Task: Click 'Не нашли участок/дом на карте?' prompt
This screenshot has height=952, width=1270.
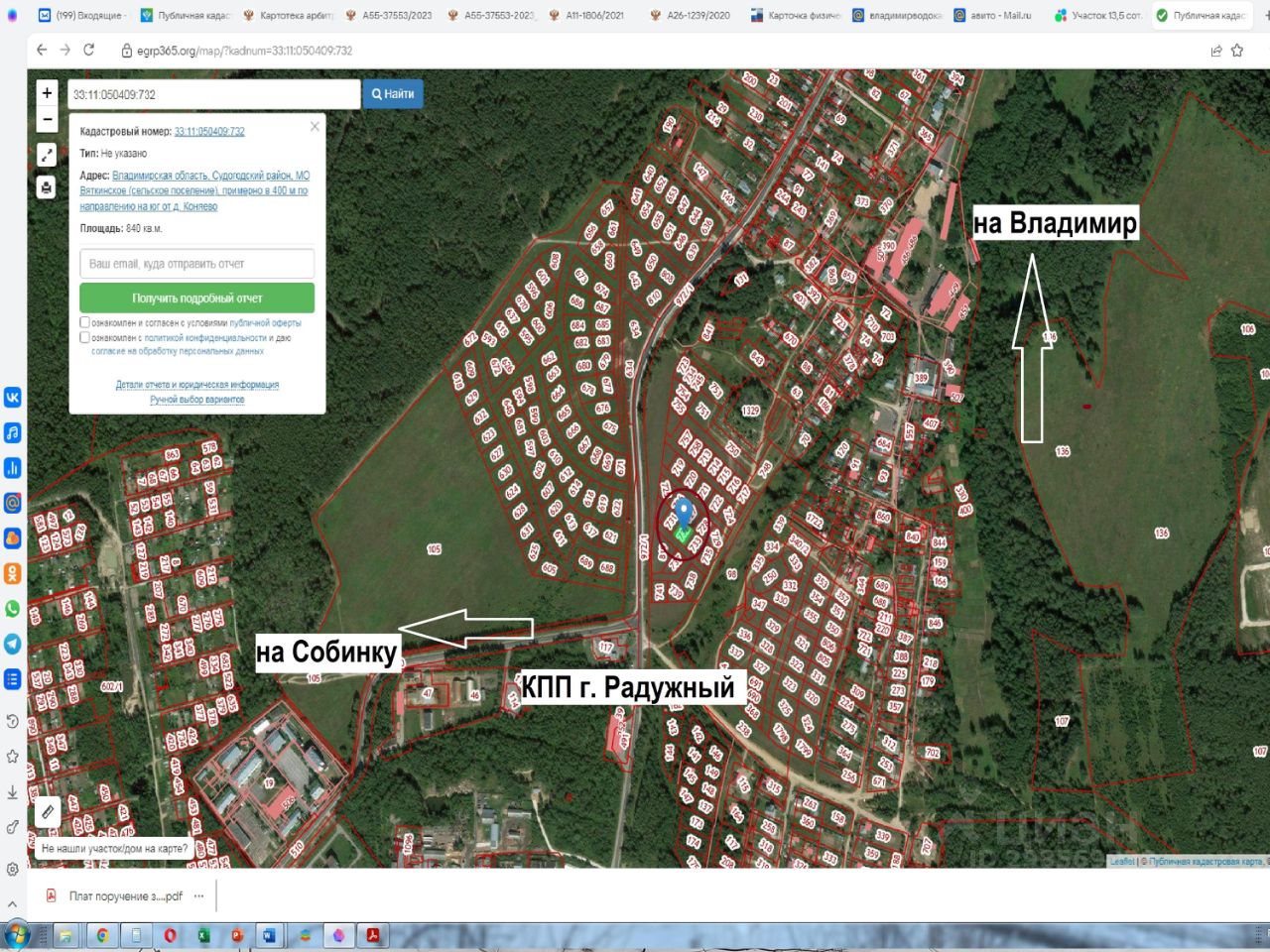Action: tap(114, 849)
